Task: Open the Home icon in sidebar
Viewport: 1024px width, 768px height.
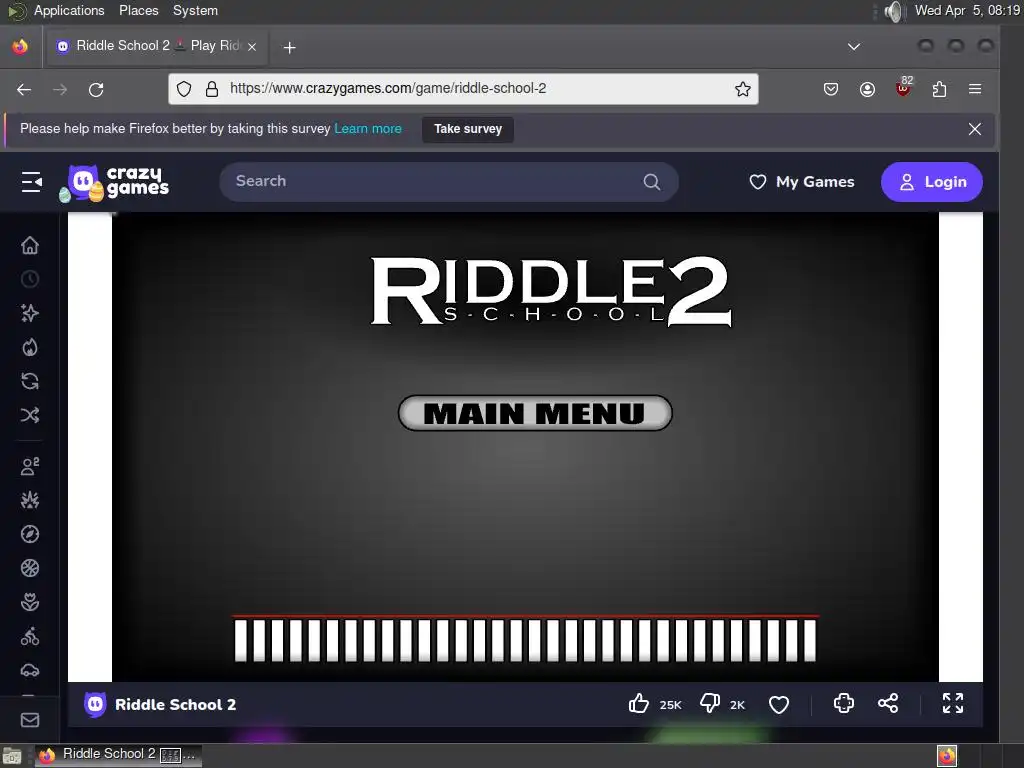Action: pyautogui.click(x=30, y=246)
